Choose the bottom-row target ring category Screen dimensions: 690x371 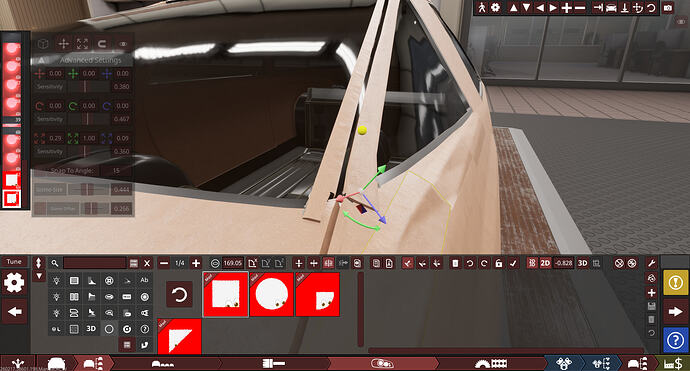point(127,329)
